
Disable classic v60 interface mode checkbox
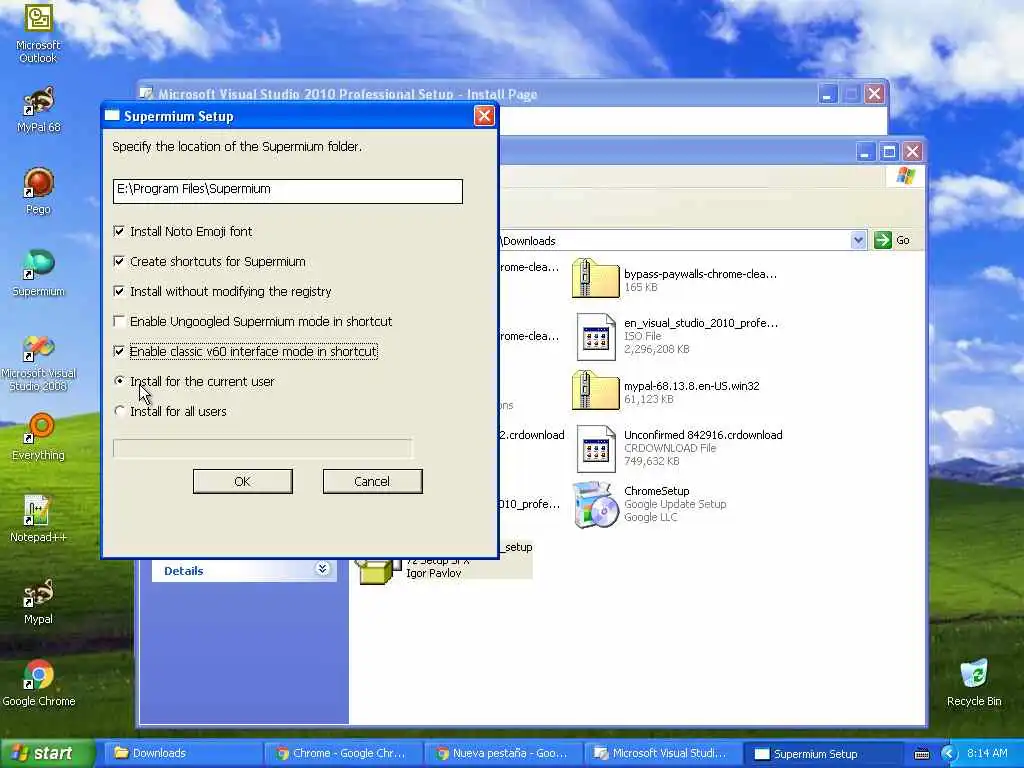click(119, 351)
